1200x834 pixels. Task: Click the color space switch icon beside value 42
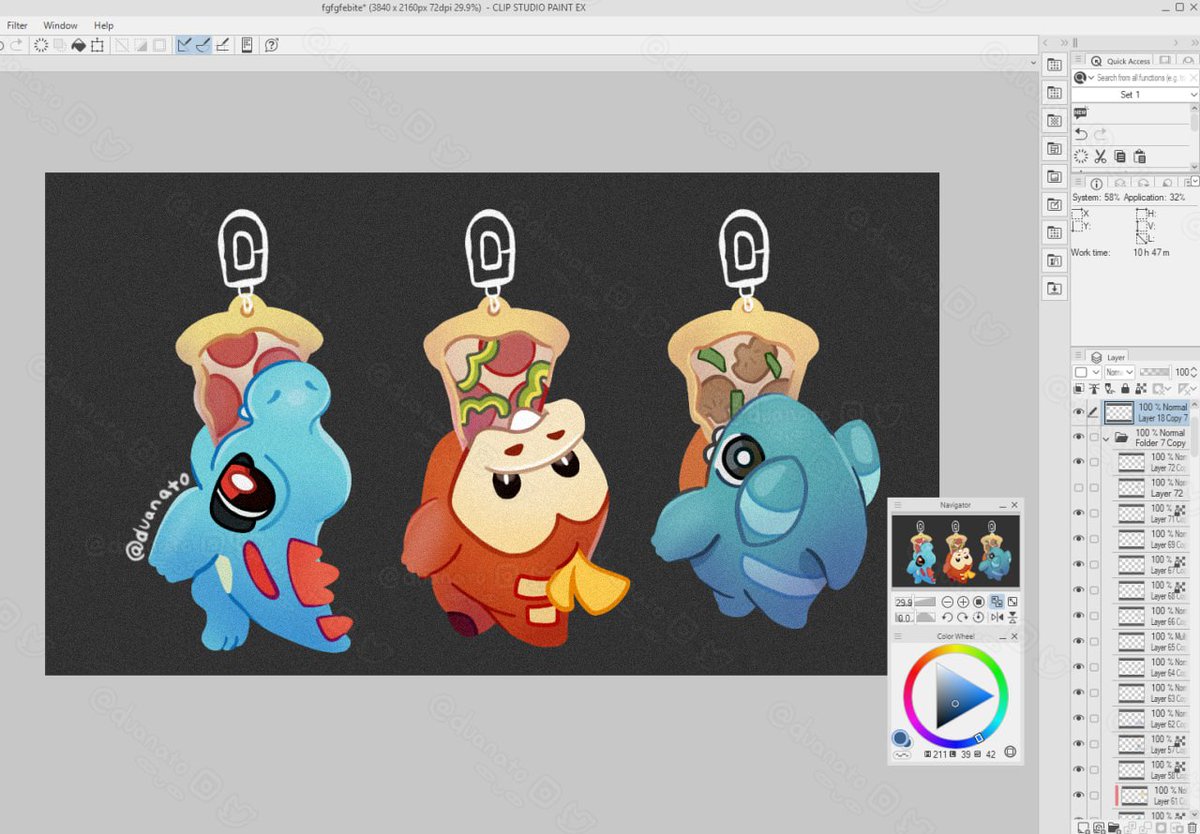coord(1010,753)
